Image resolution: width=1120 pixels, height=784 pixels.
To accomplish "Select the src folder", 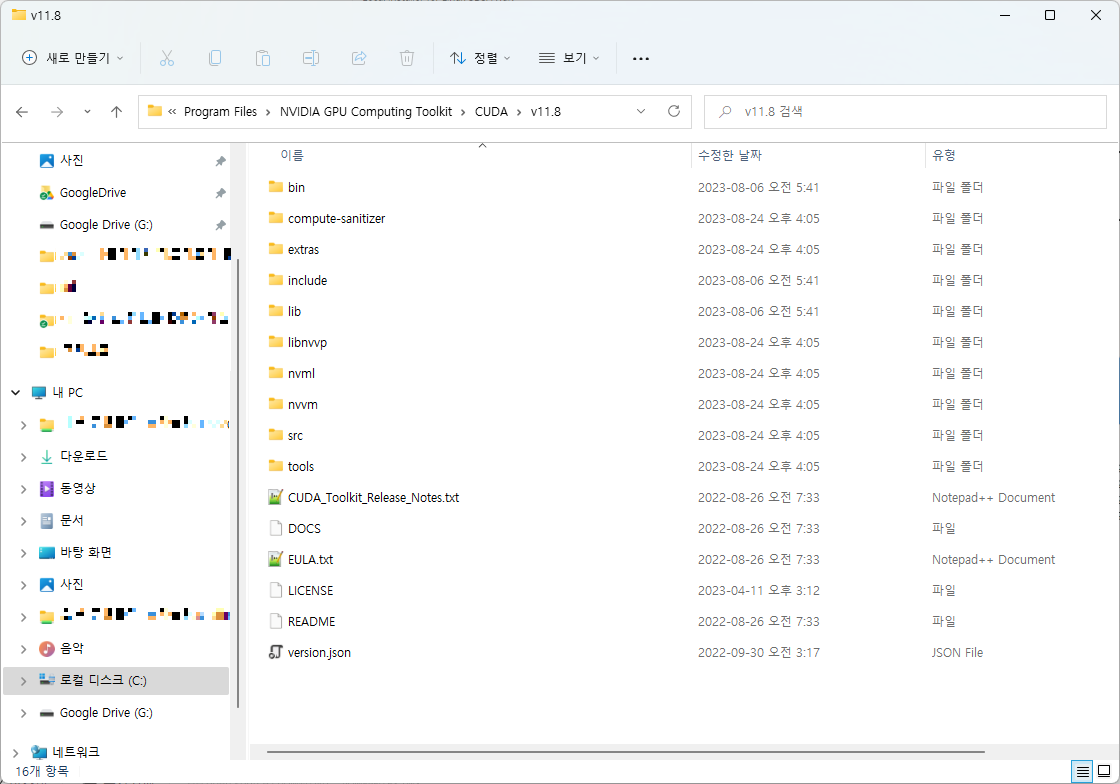I will click(295, 436).
